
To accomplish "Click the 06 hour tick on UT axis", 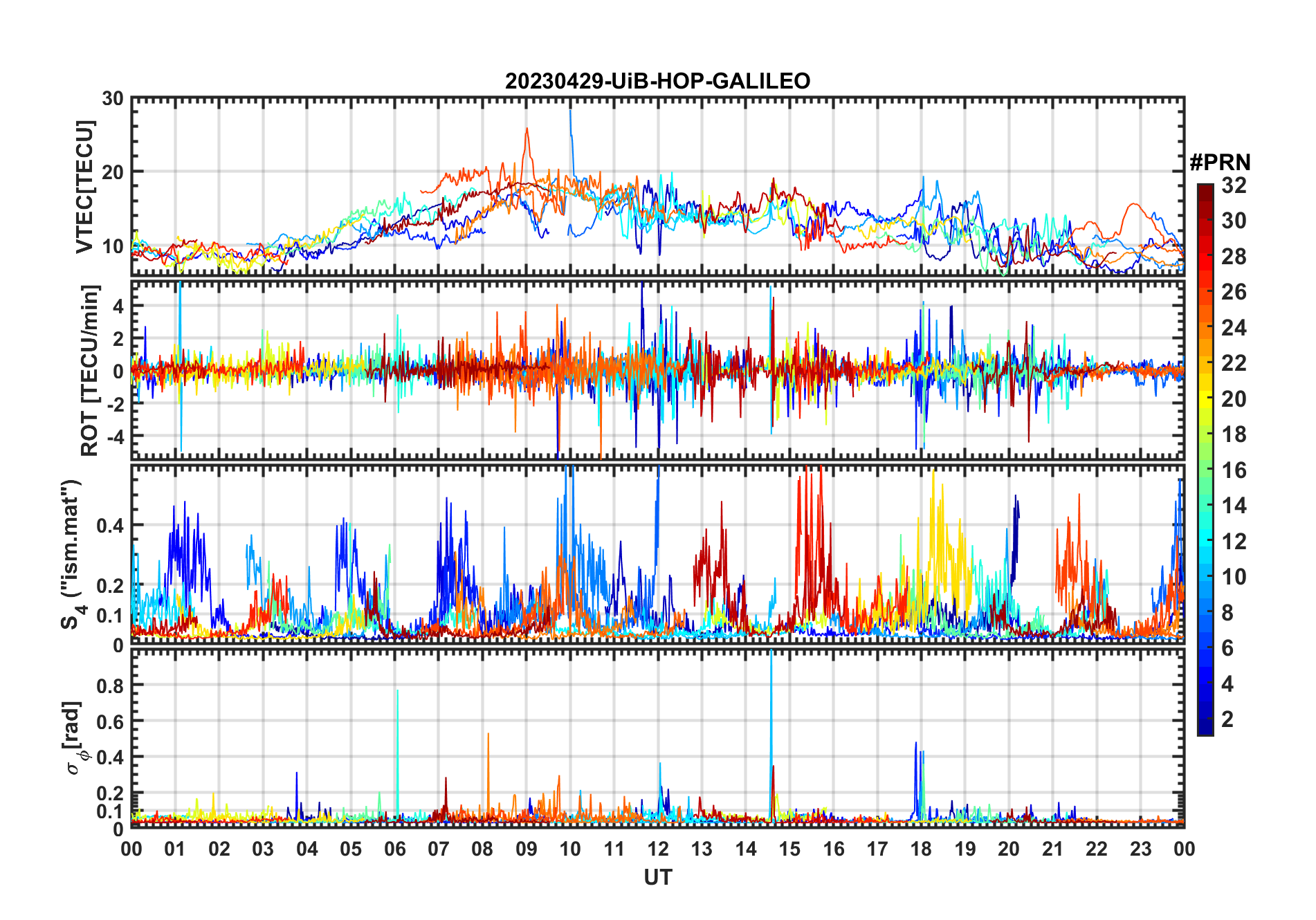I will pyautogui.click(x=395, y=849).
